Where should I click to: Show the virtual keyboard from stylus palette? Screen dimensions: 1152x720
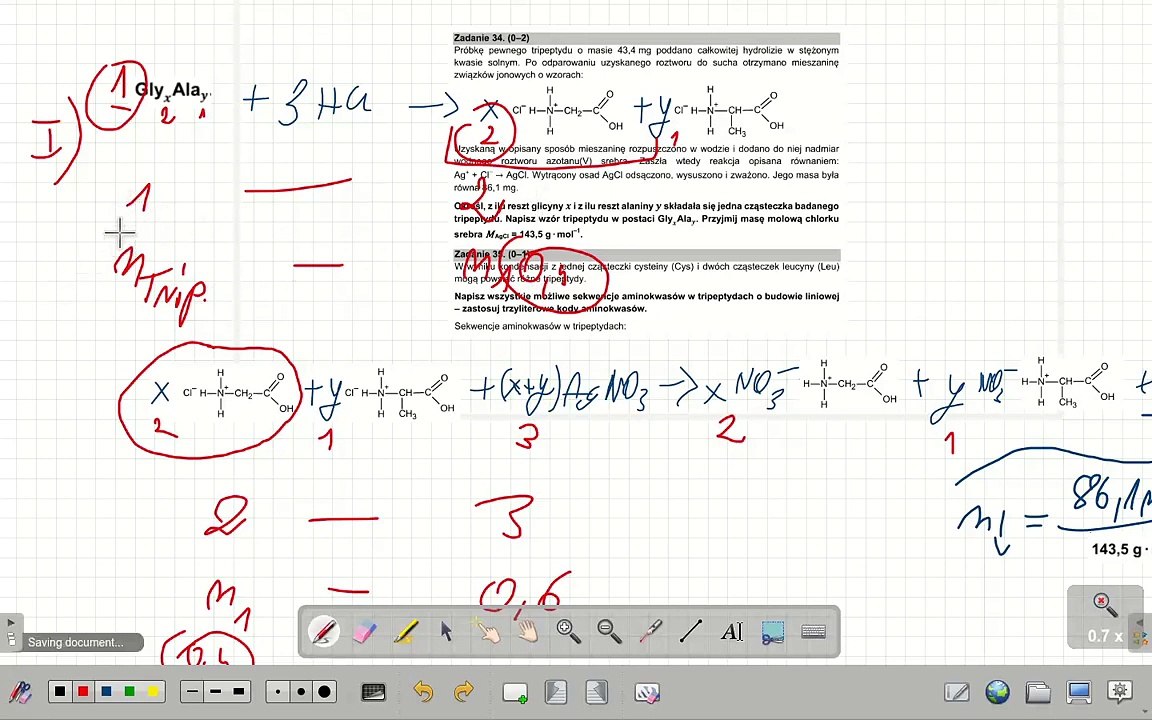coord(813,631)
